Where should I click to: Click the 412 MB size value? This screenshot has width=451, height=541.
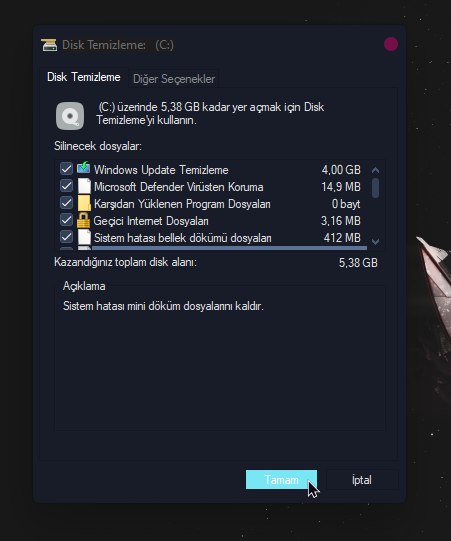tap(342, 238)
